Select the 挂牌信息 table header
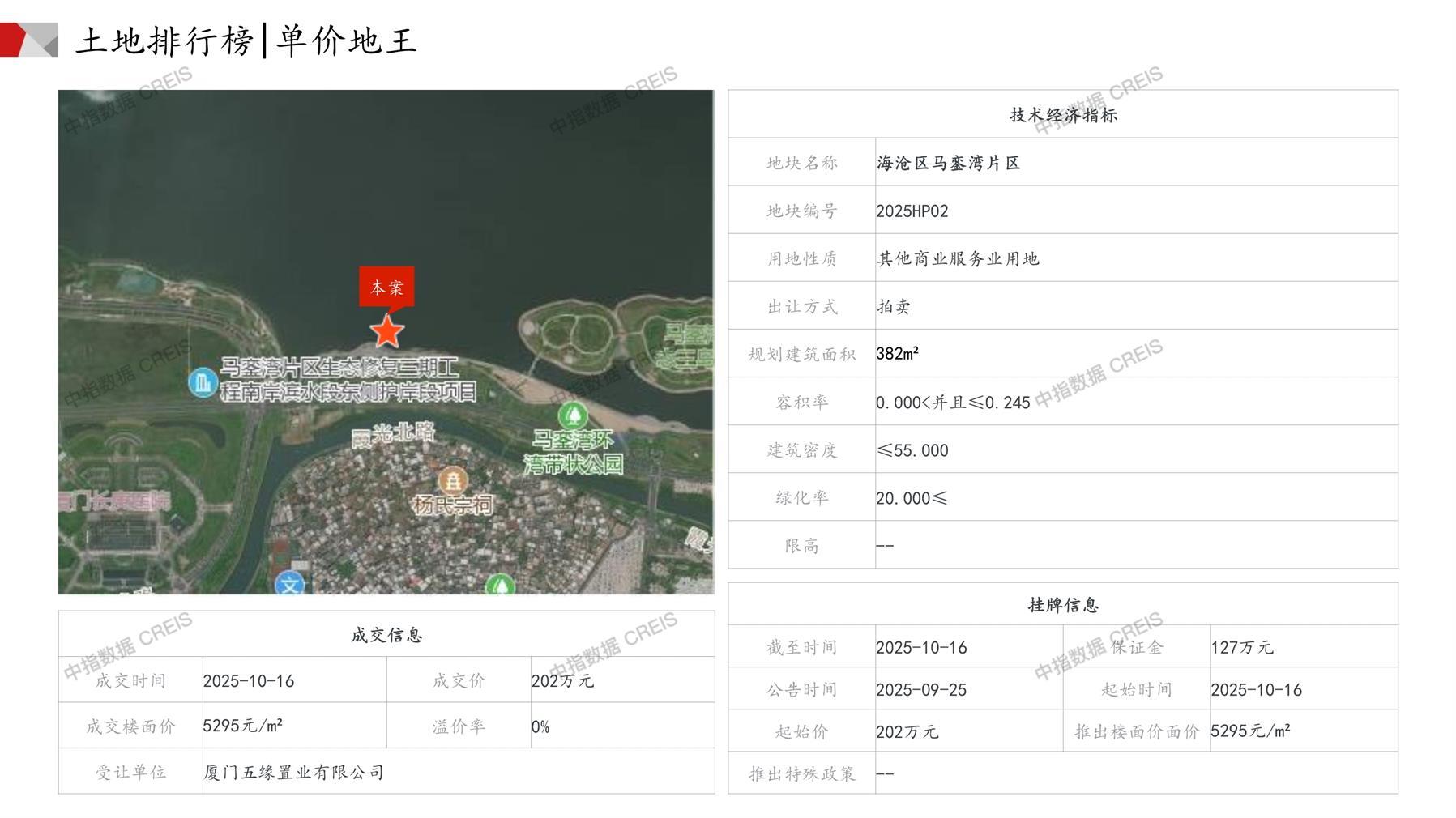 [1062, 605]
